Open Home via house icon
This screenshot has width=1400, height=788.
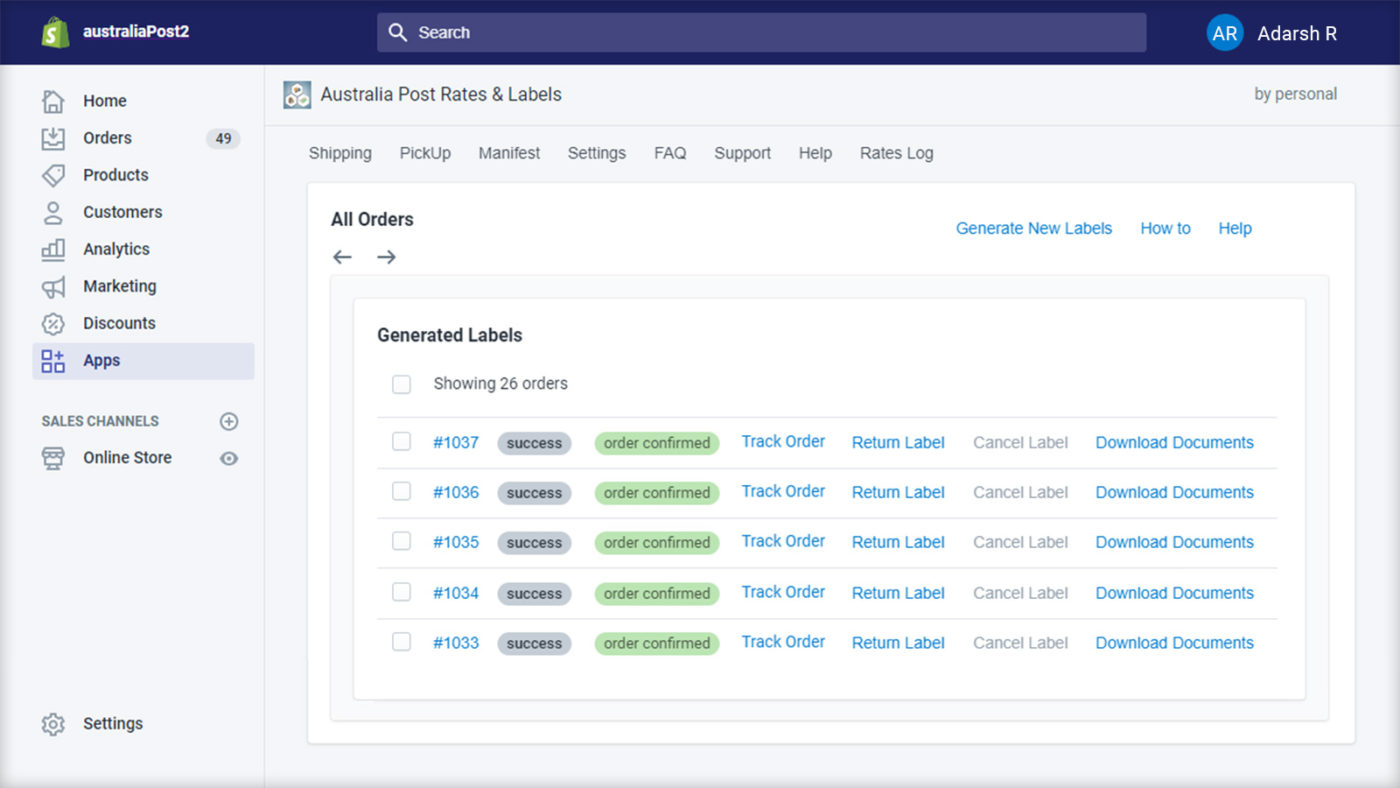click(x=53, y=101)
